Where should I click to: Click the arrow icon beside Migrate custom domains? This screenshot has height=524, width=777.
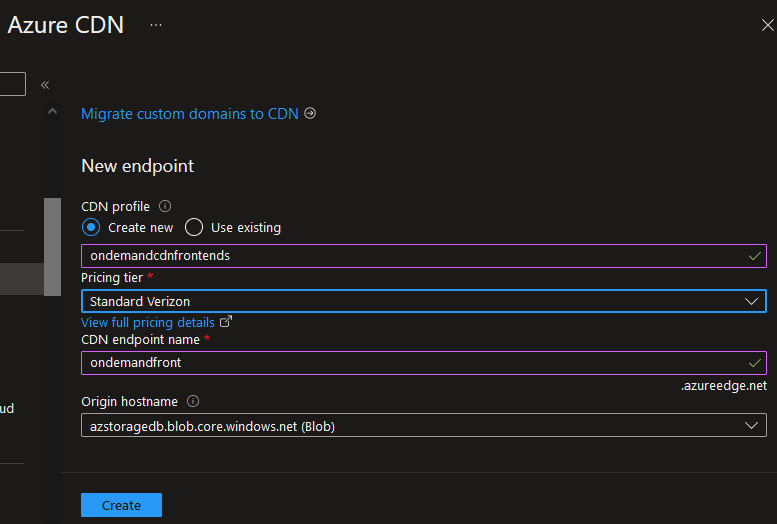pyautogui.click(x=310, y=114)
